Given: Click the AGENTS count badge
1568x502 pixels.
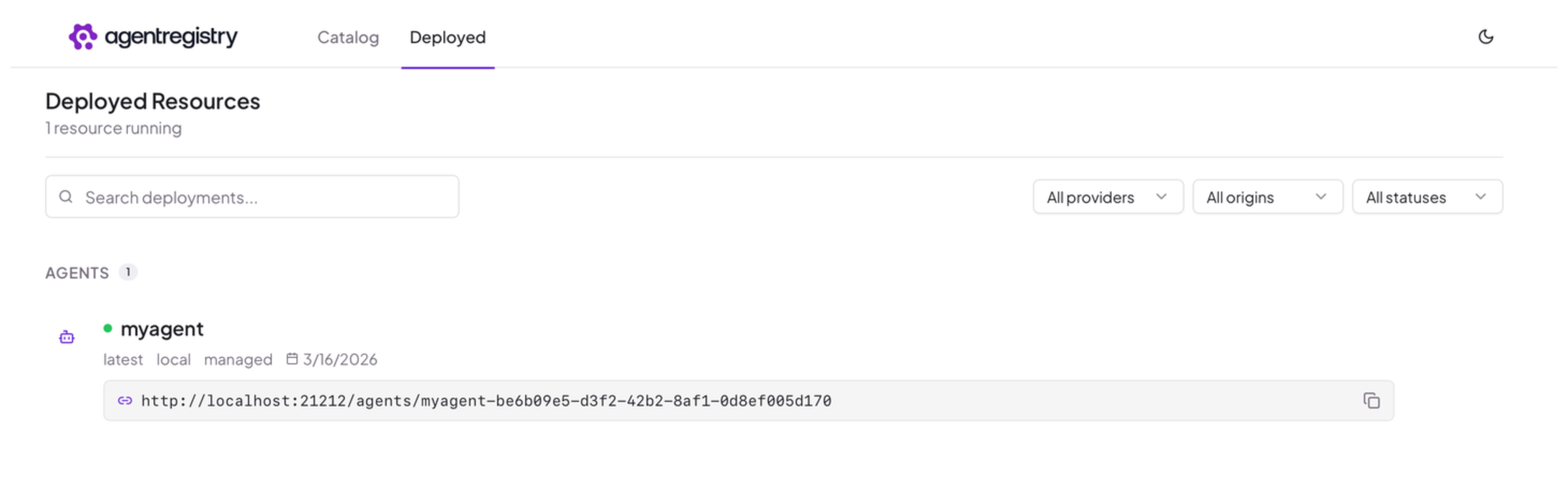Looking at the screenshot, I should click(128, 272).
